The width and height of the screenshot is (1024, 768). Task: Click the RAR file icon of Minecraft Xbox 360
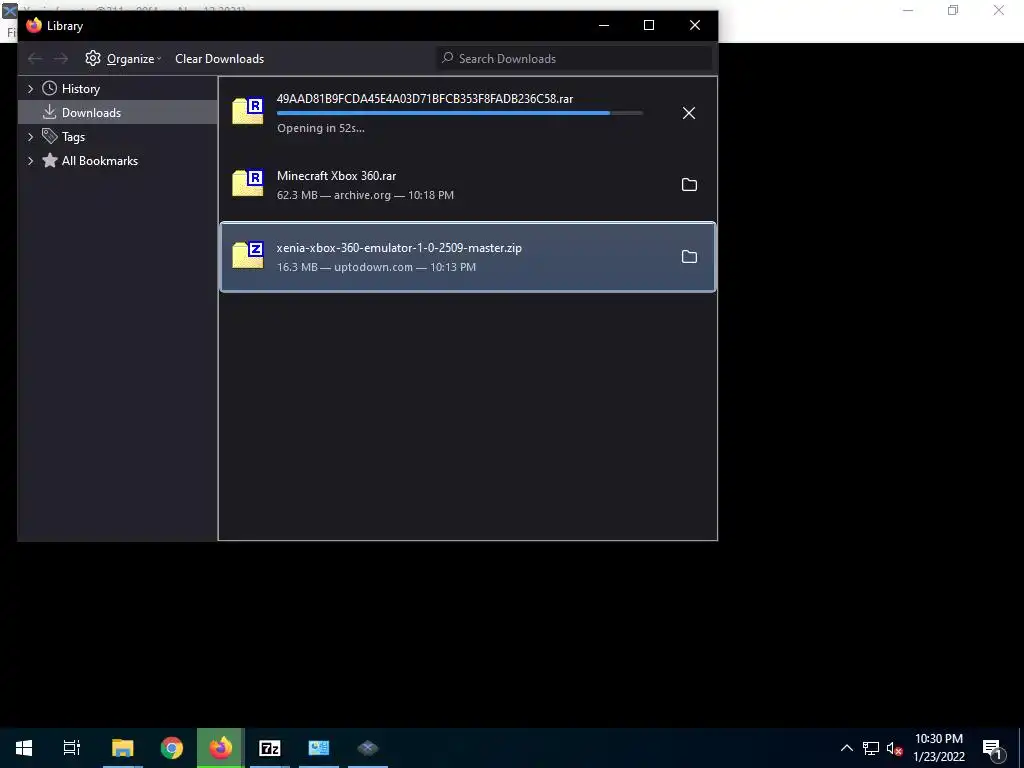[x=248, y=184]
